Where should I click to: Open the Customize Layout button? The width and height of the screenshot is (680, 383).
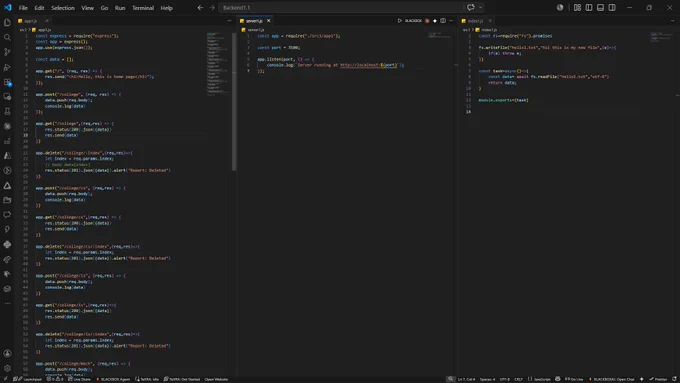(x=577, y=7)
